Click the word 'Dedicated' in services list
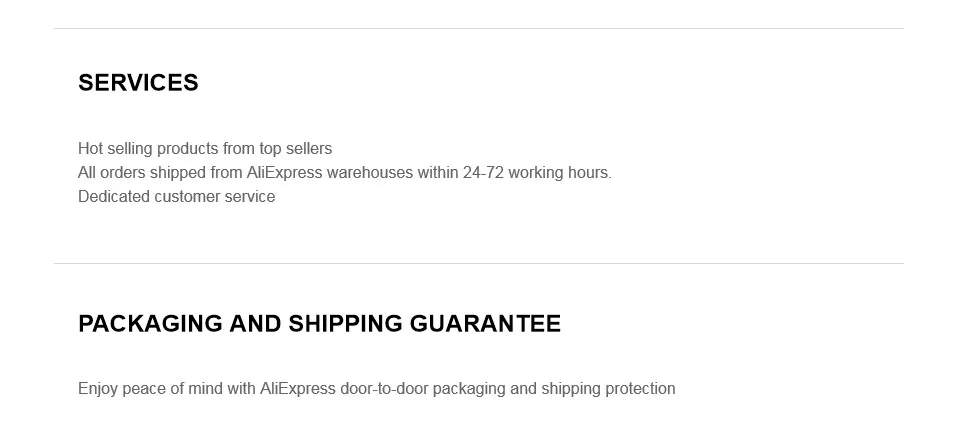The image size is (958, 445). (x=114, y=196)
